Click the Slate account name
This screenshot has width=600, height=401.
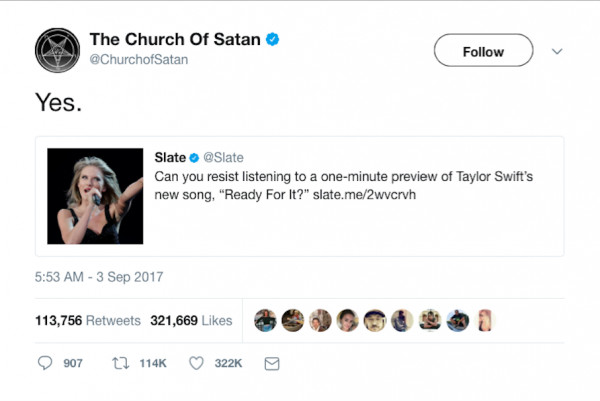coord(170,158)
